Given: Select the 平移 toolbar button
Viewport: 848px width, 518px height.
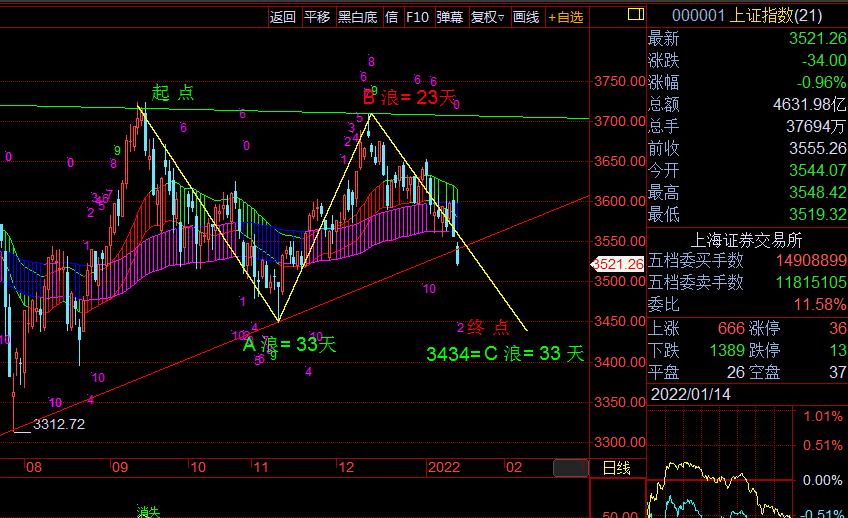Looking at the screenshot, I should pos(317,17).
